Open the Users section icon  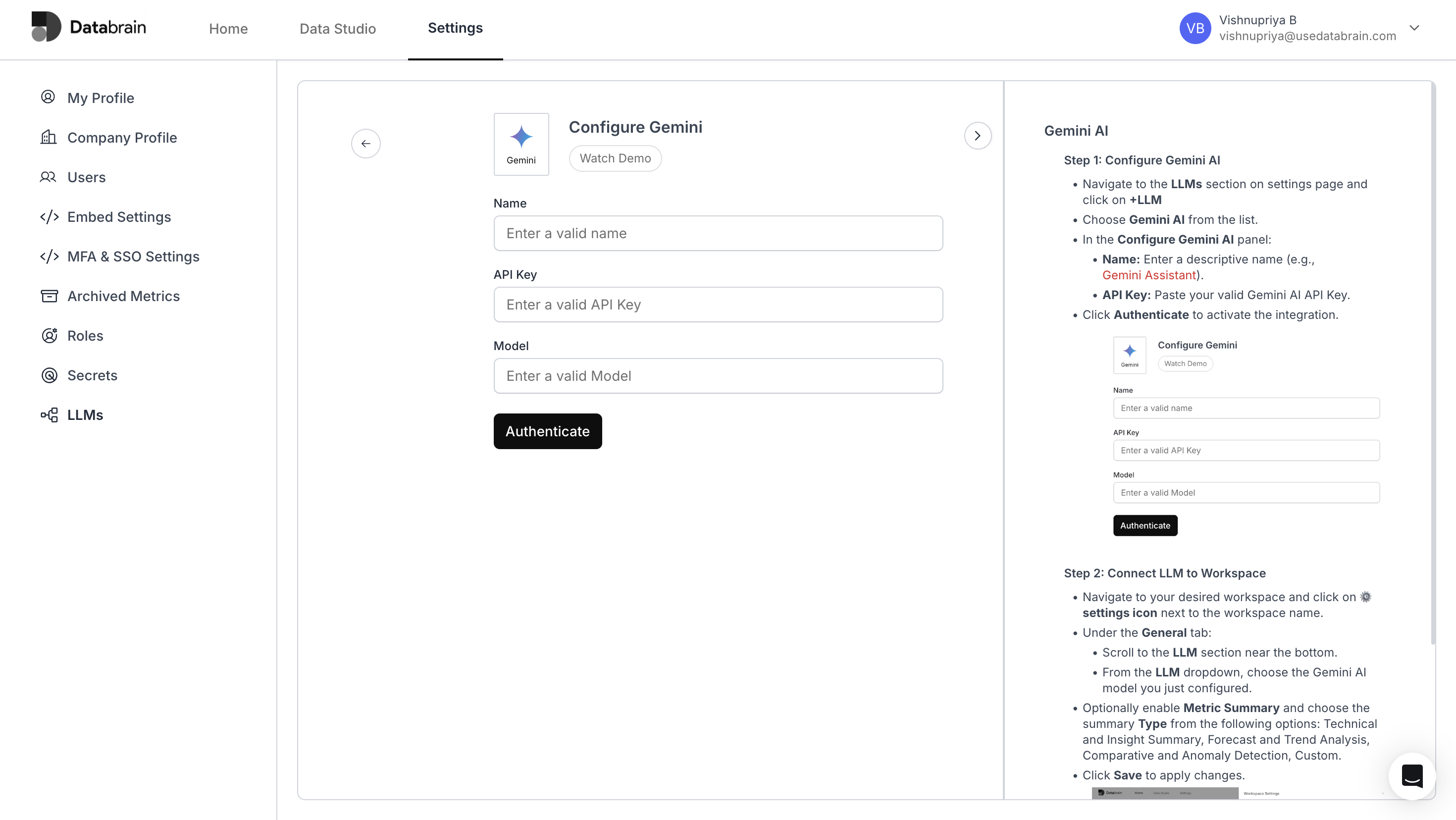coord(49,177)
